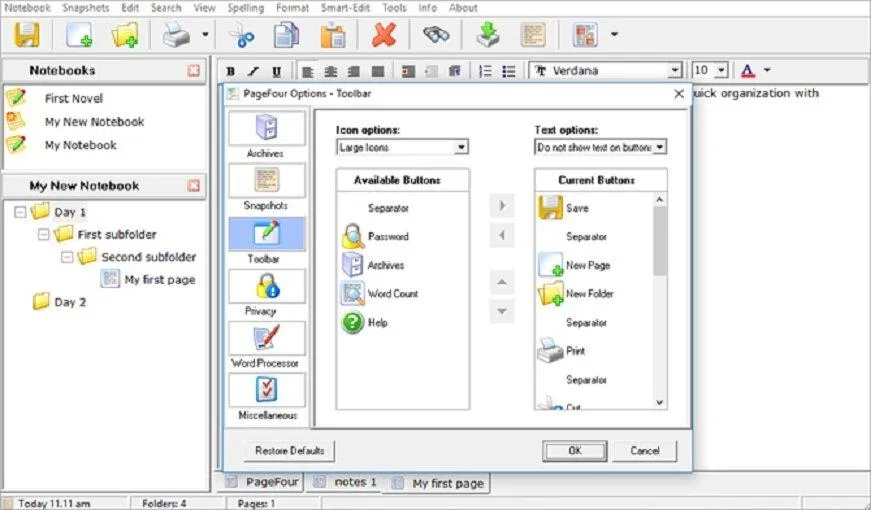The height and width of the screenshot is (510, 871).
Task: Select the Archives options category
Action: pyautogui.click(x=266, y=134)
